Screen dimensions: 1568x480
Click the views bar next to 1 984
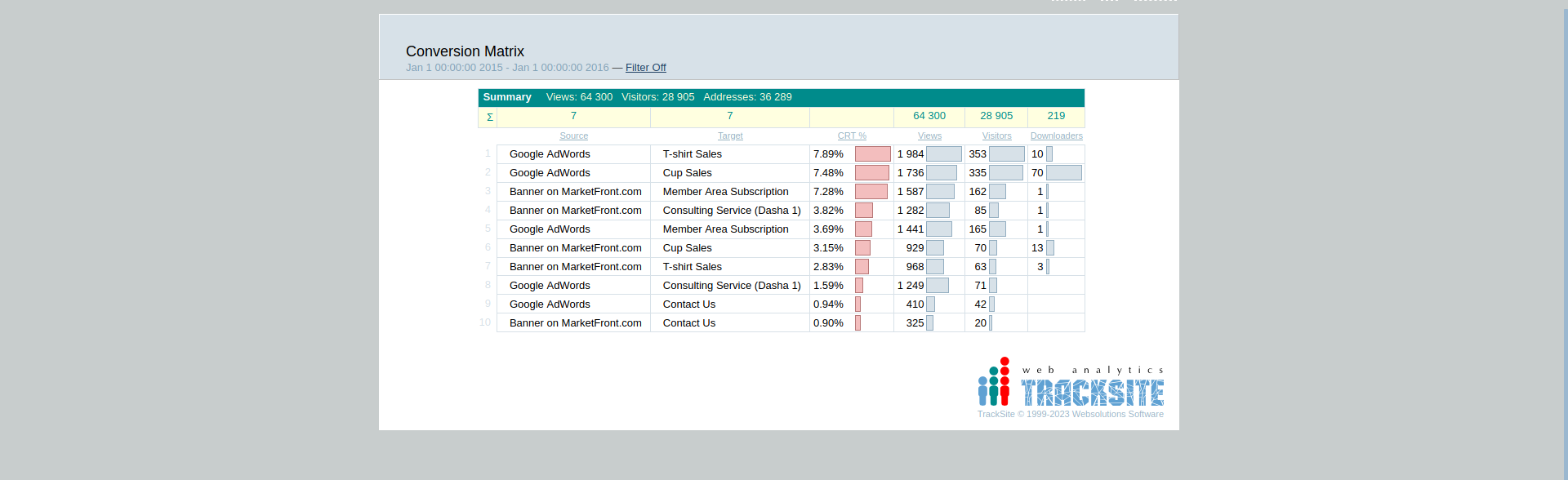[943, 154]
